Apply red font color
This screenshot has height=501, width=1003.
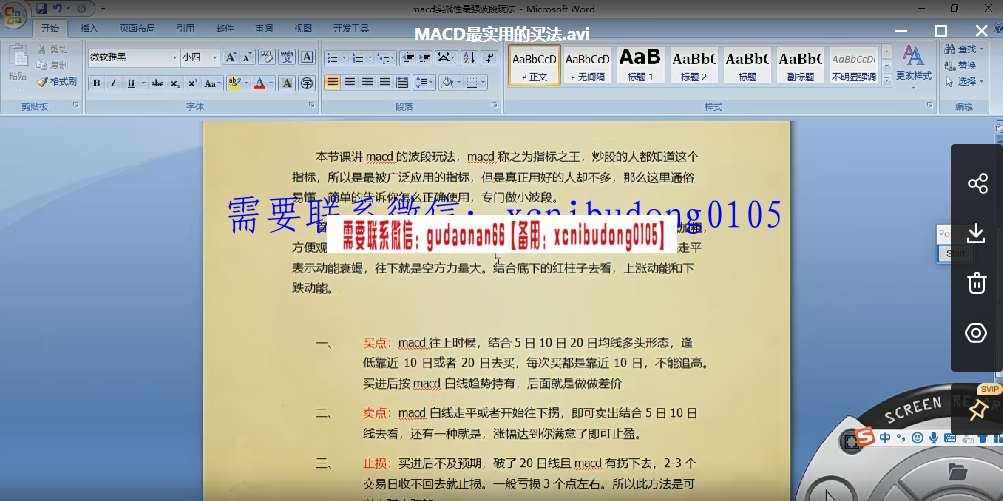[259, 83]
